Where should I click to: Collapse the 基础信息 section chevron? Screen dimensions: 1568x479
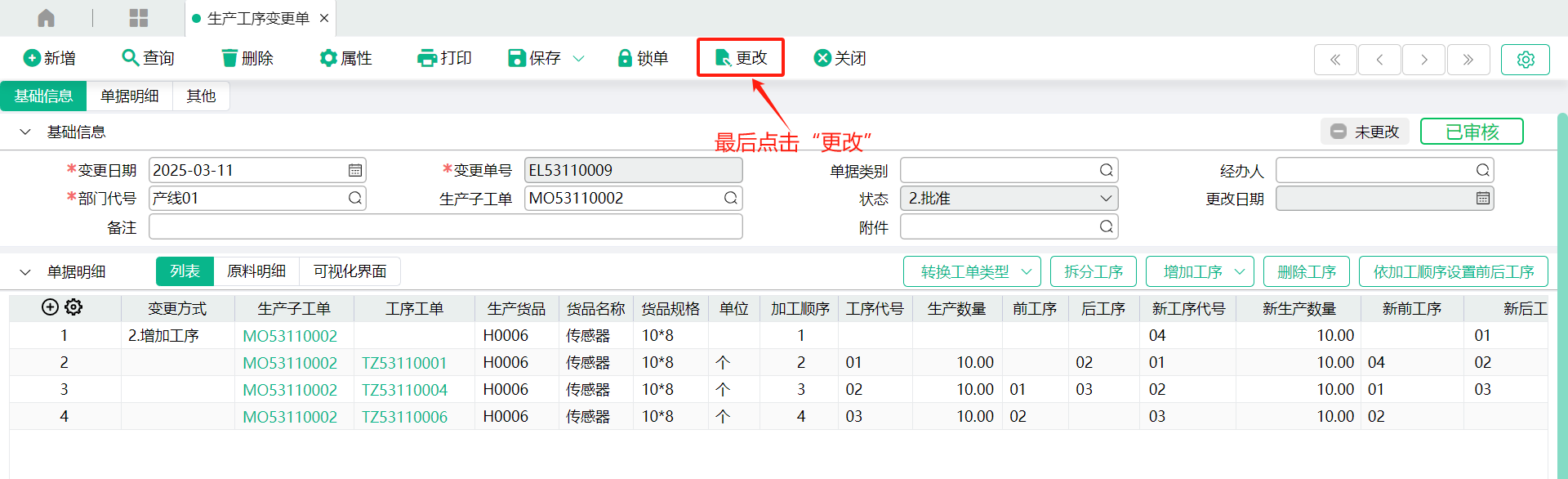tap(25, 132)
